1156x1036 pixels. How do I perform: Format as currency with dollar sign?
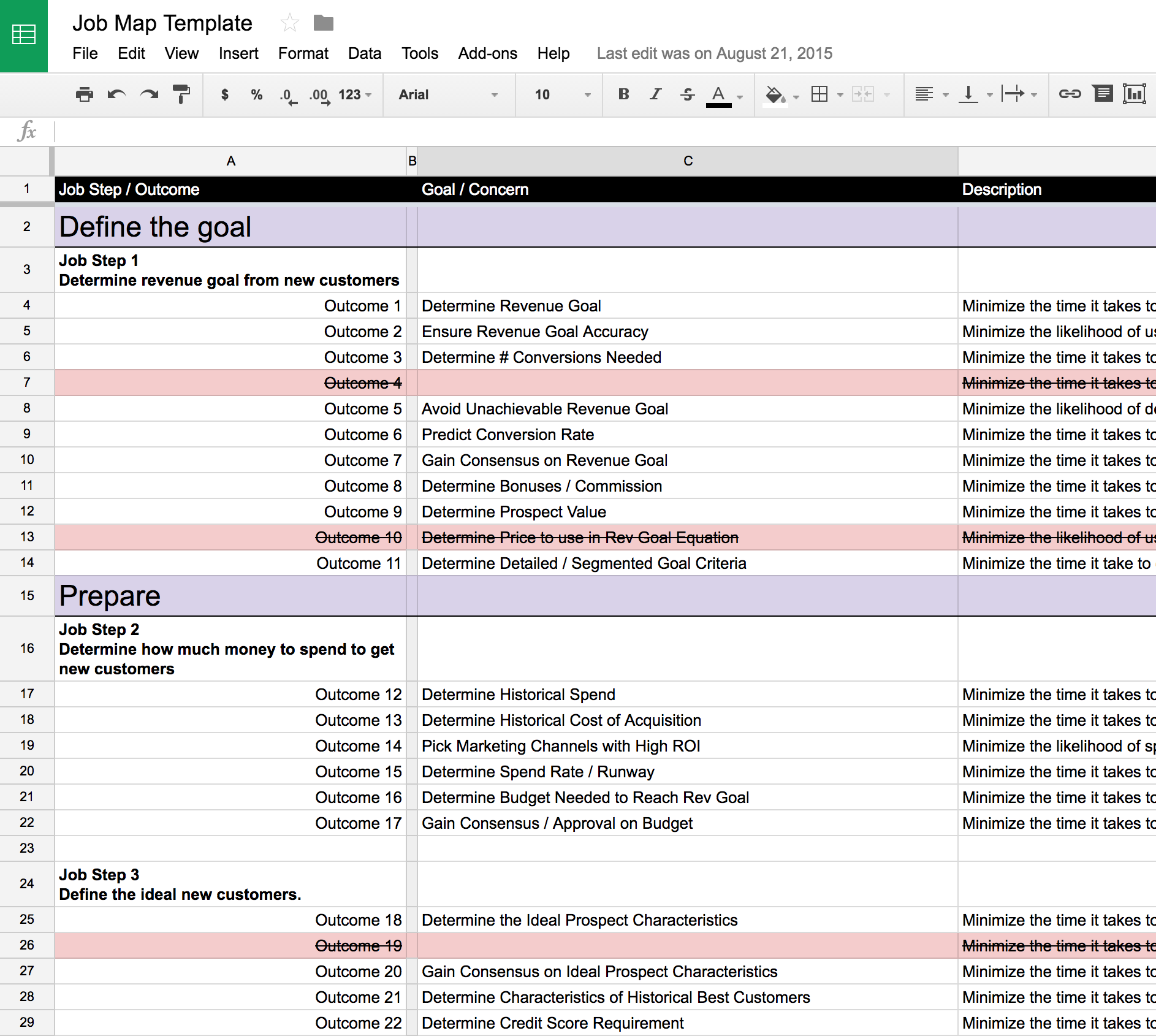tap(225, 94)
